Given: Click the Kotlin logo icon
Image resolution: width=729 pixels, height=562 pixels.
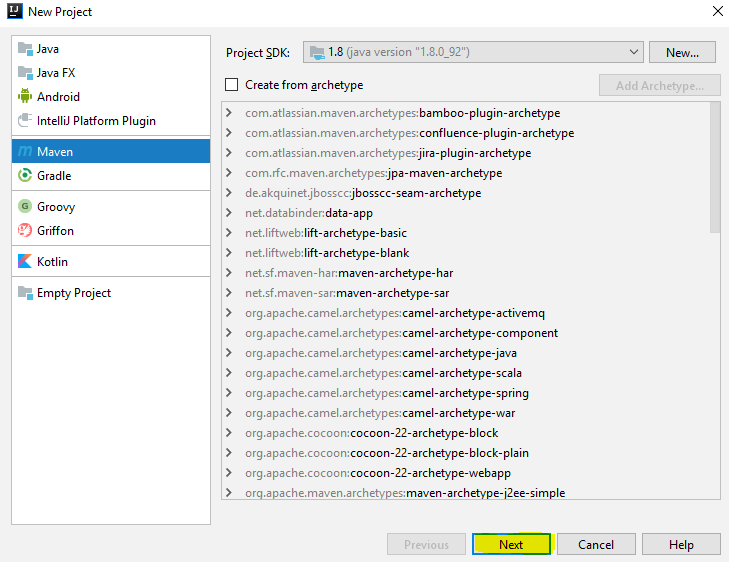Looking at the screenshot, I should point(25,261).
